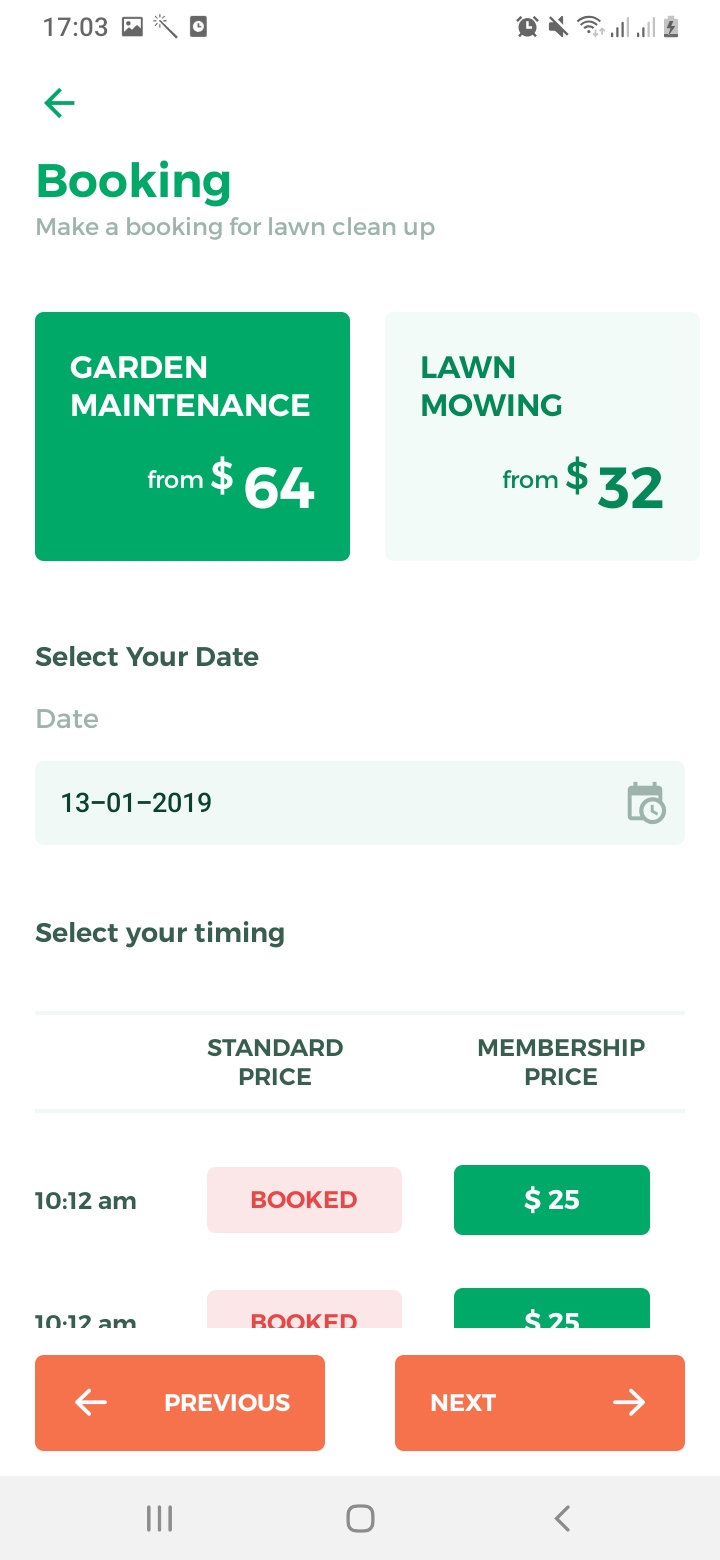Tap the left arrow on Previous button

pos(91,1403)
